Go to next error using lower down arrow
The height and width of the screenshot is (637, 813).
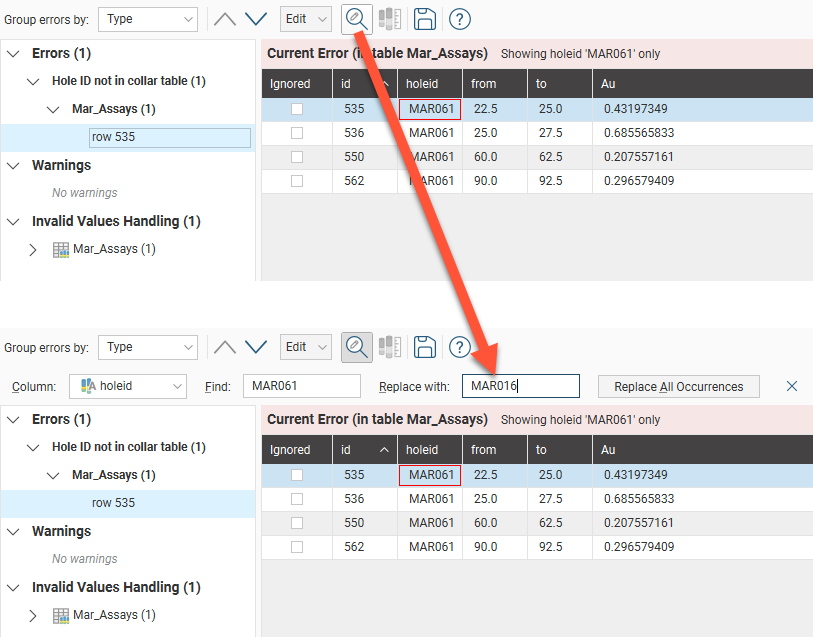(256, 347)
